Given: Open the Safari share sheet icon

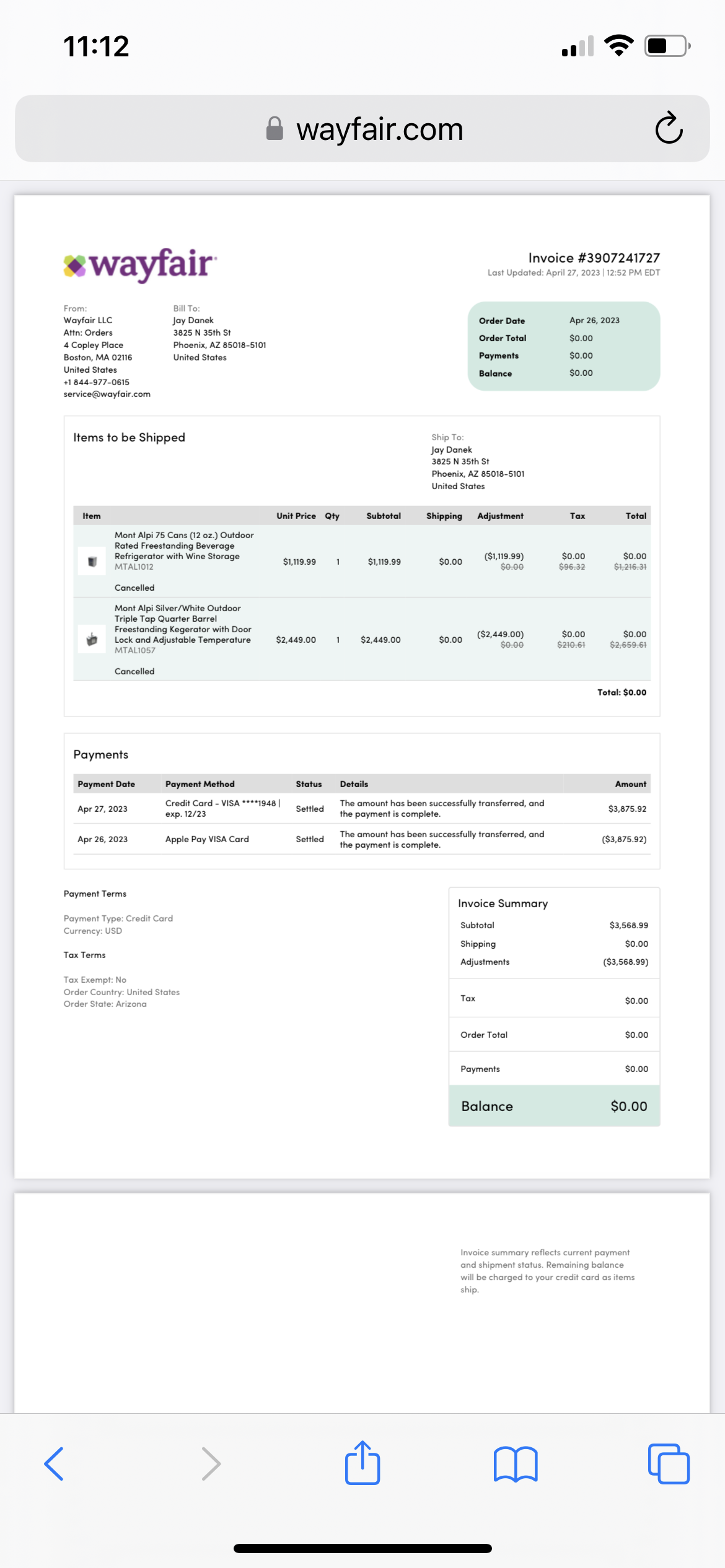Looking at the screenshot, I should [x=362, y=1463].
